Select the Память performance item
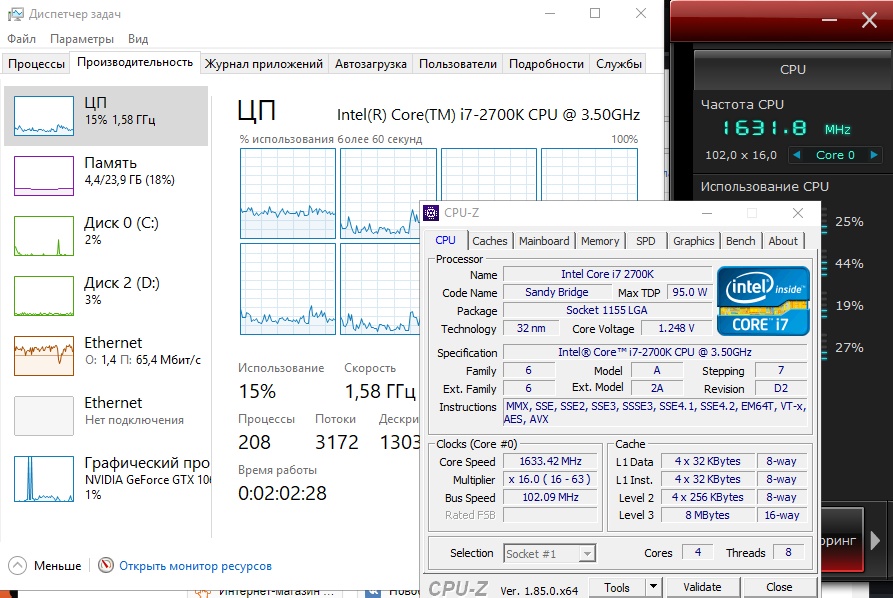The width and height of the screenshot is (893, 598). click(106, 176)
